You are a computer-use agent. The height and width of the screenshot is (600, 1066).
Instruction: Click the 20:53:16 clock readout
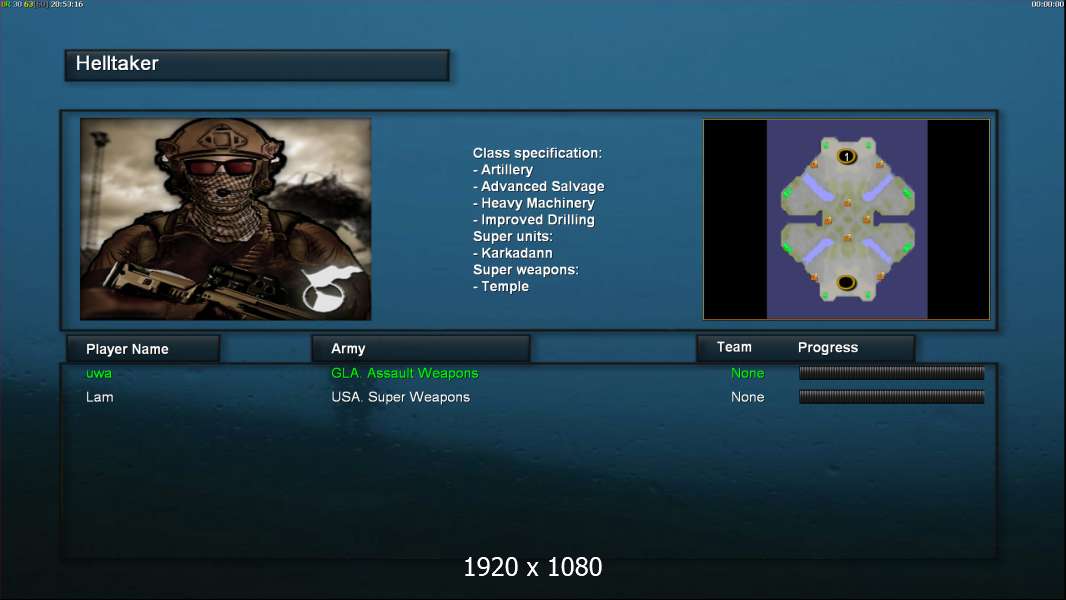tap(67, 4)
